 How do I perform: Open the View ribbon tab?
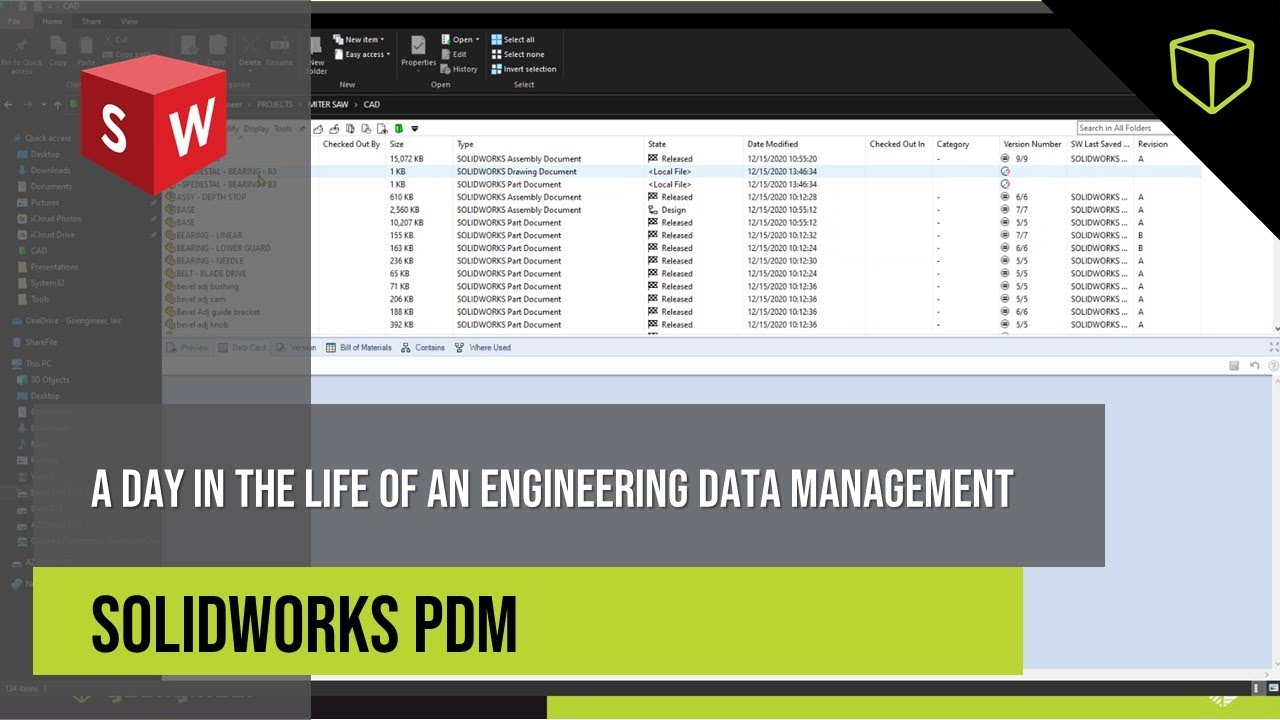[129, 21]
